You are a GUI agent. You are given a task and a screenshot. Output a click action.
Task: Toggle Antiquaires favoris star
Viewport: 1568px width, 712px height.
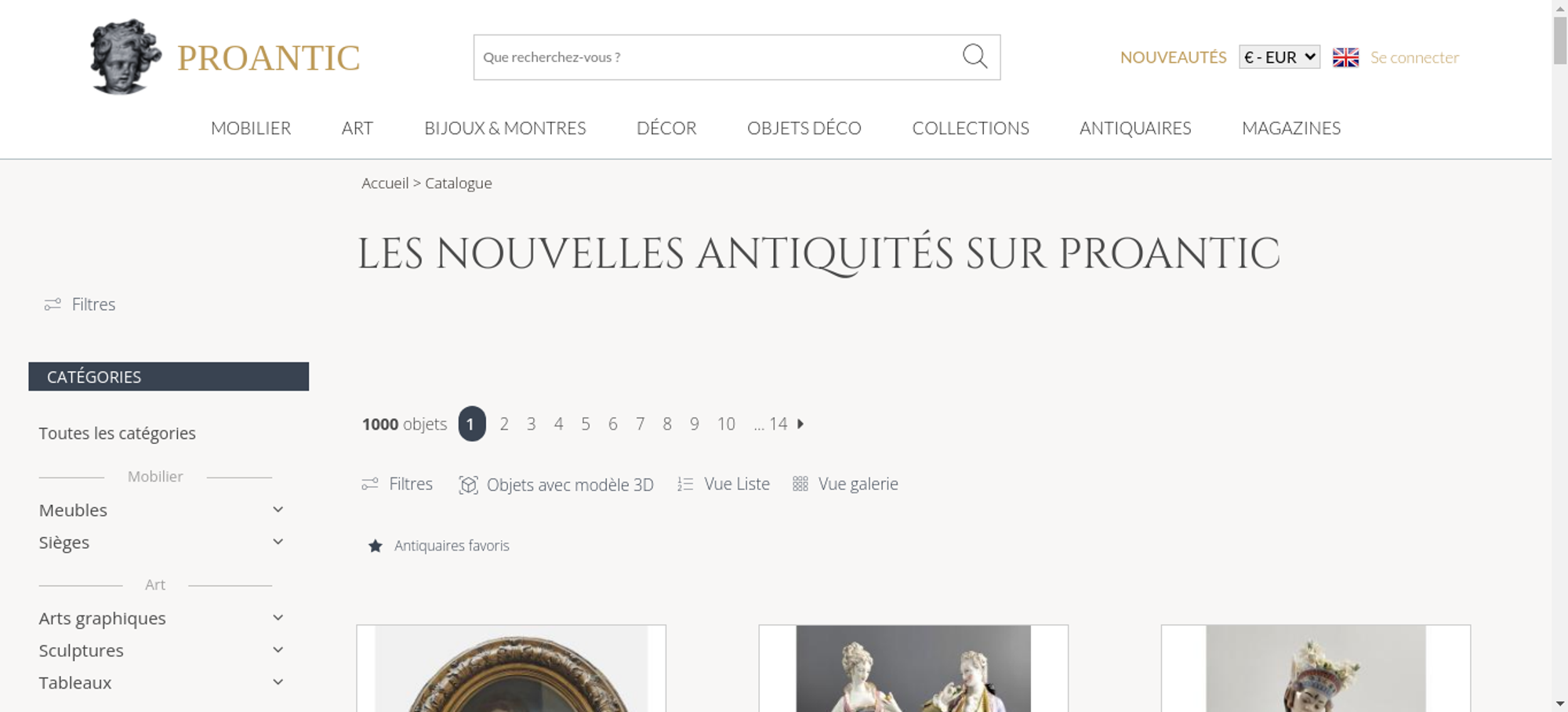376,546
